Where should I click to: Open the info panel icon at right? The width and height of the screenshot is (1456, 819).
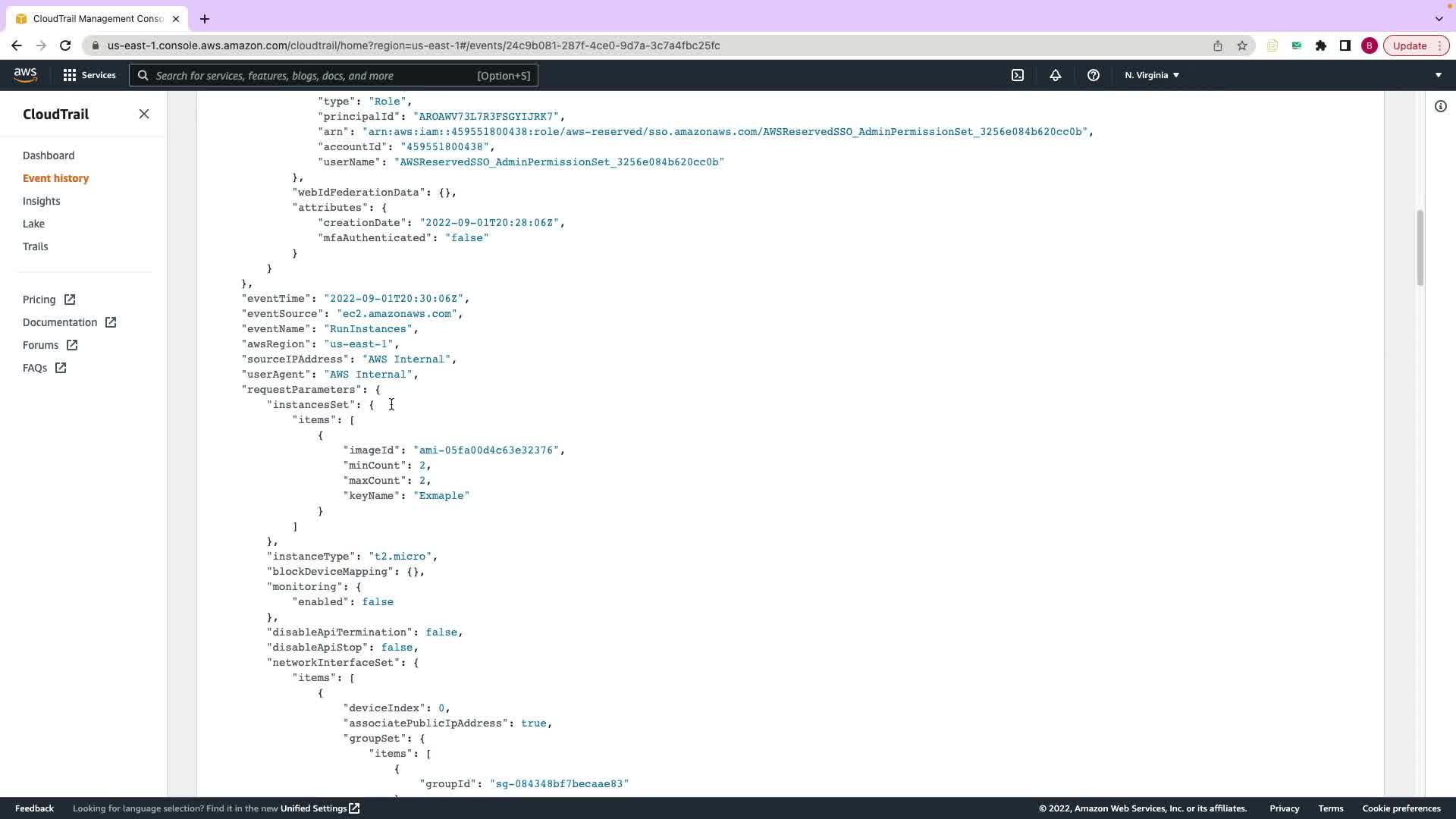pos(1440,106)
